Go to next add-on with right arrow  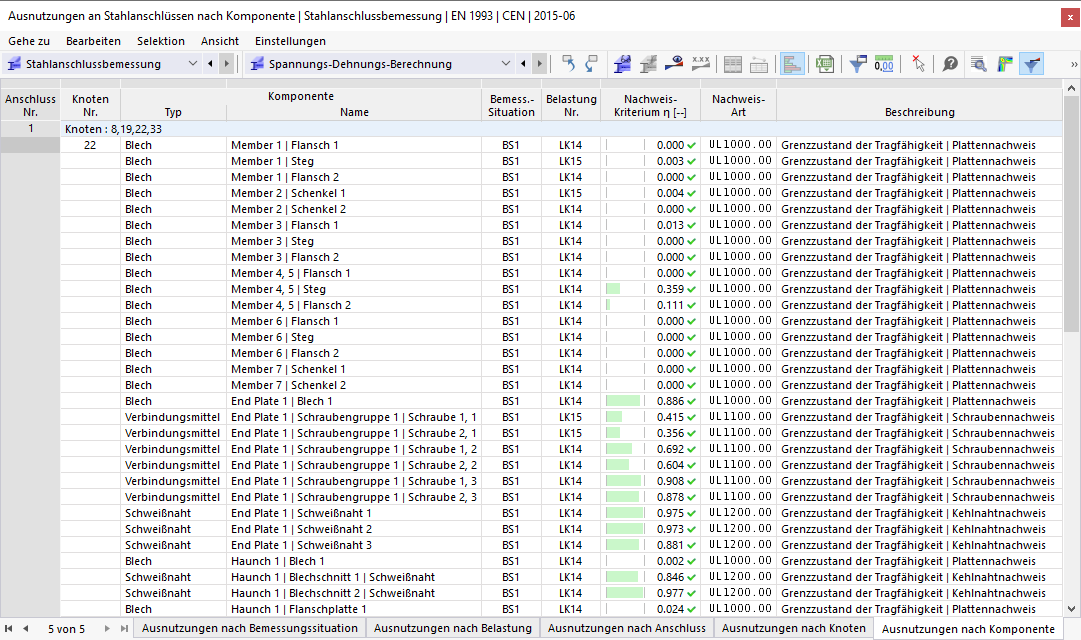227,64
